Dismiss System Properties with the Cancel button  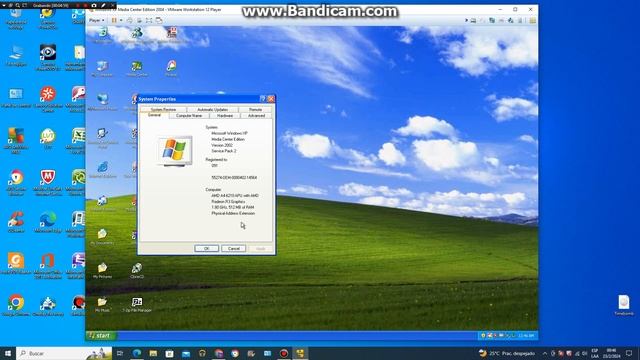(x=233, y=248)
